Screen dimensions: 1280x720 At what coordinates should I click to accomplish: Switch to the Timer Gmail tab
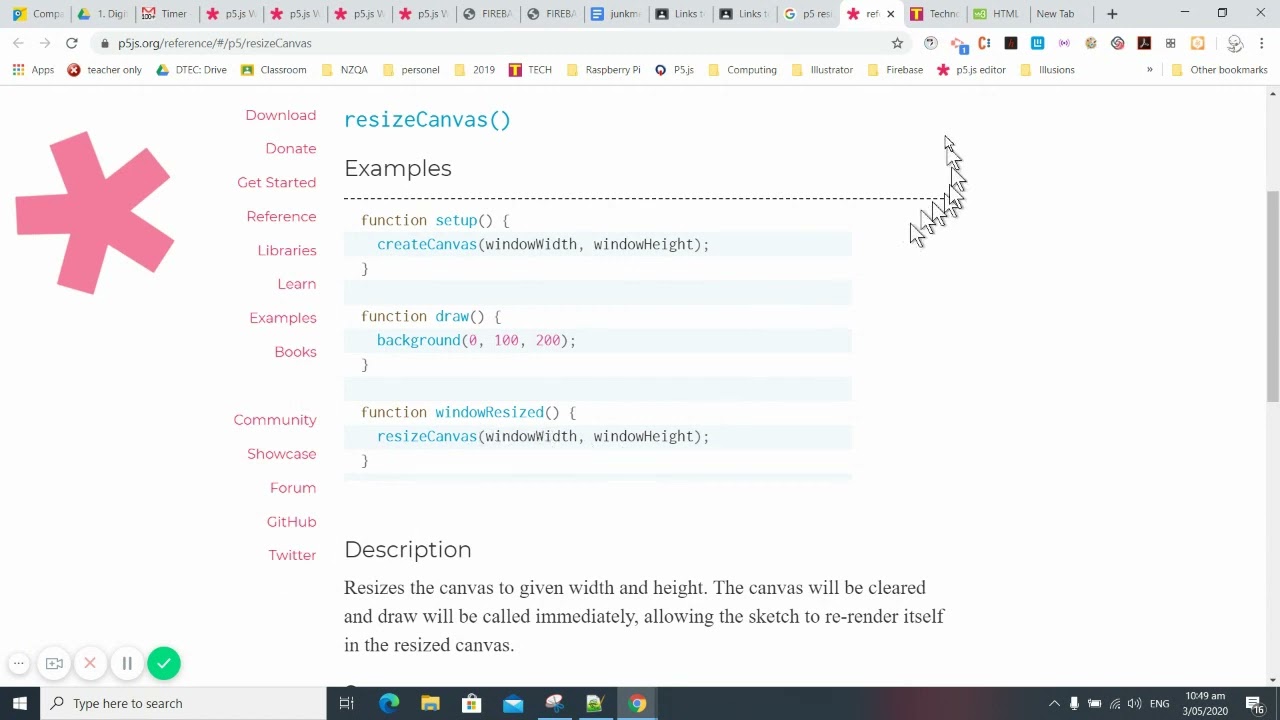tap(165, 14)
